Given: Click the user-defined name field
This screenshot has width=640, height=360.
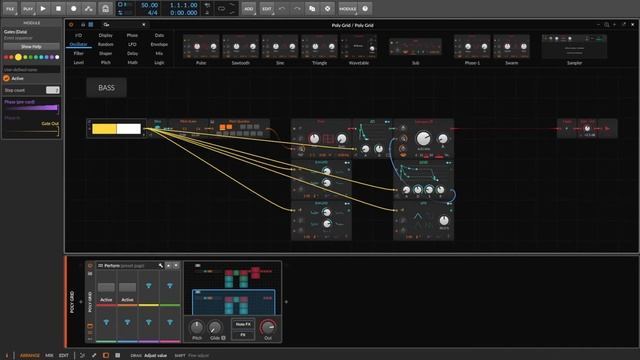Looking at the screenshot, I should (31, 70).
